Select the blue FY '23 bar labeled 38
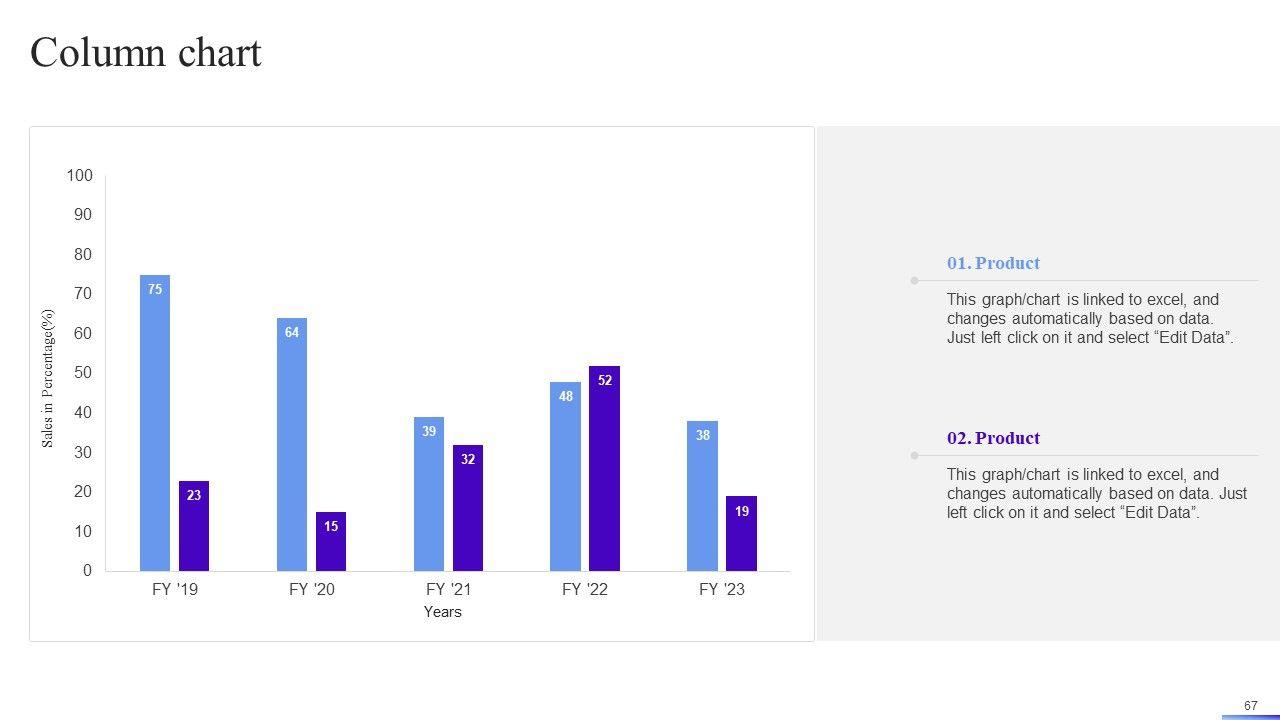The height and width of the screenshot is (720, 1280). pyautogui.click(x=702, y=496)
